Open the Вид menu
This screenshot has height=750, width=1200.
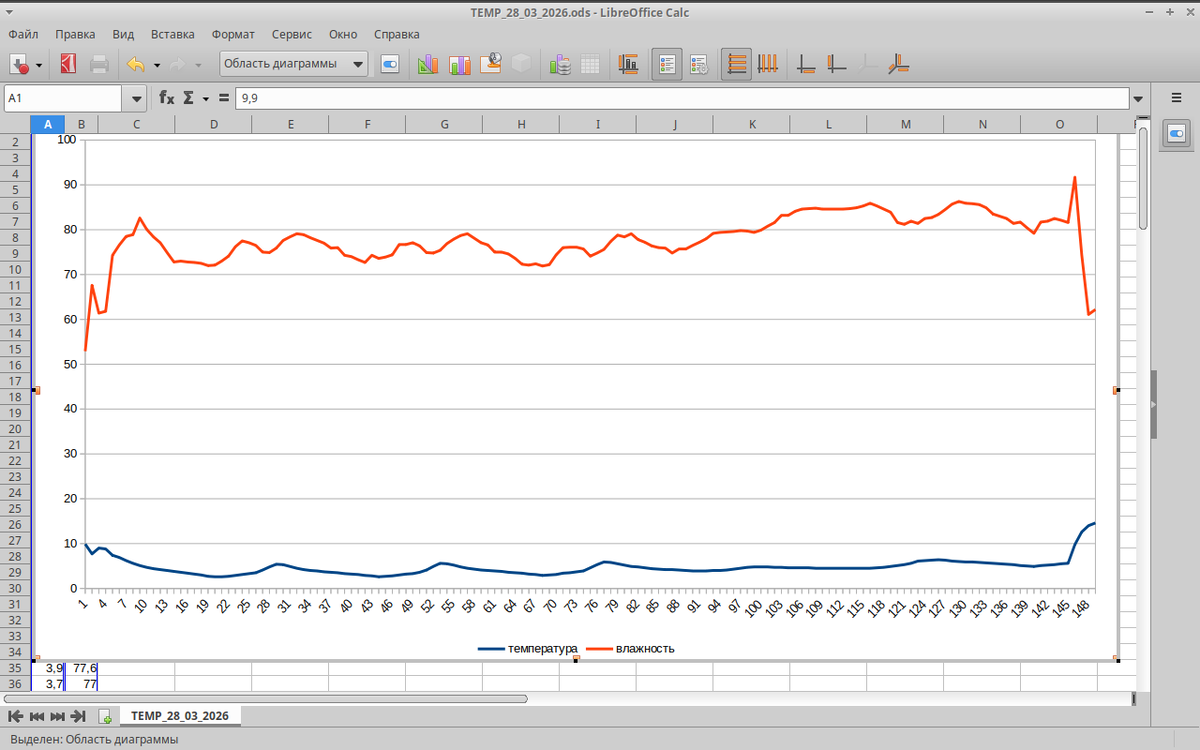click(x=123, y=34)
